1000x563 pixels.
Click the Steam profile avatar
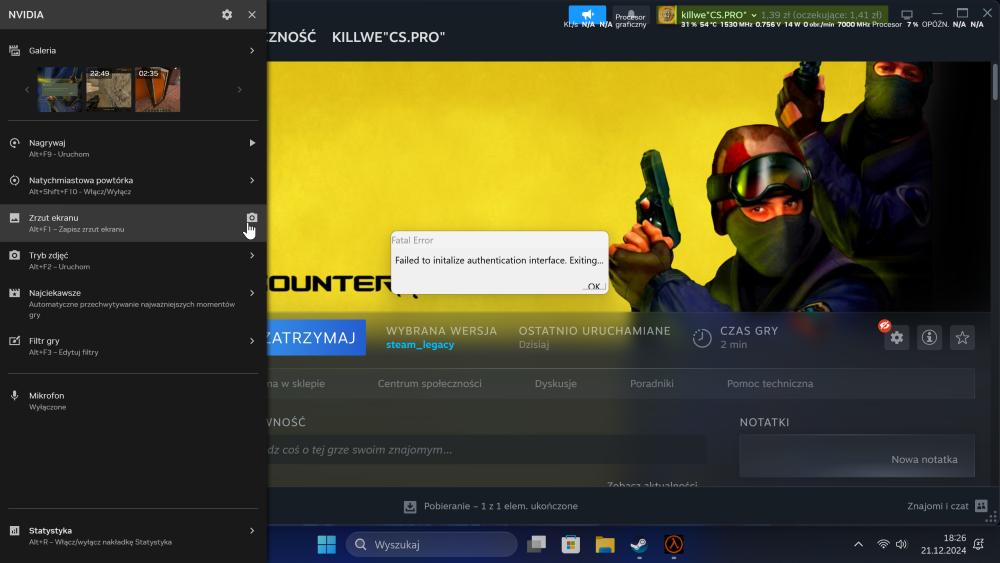[666, 15]
